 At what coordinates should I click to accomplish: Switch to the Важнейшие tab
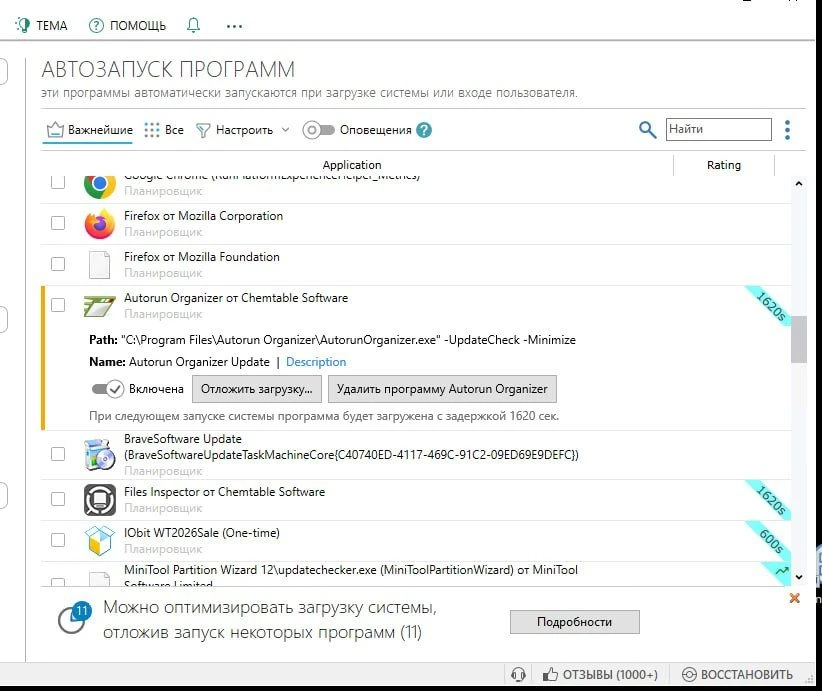click(x=90, y=130)
